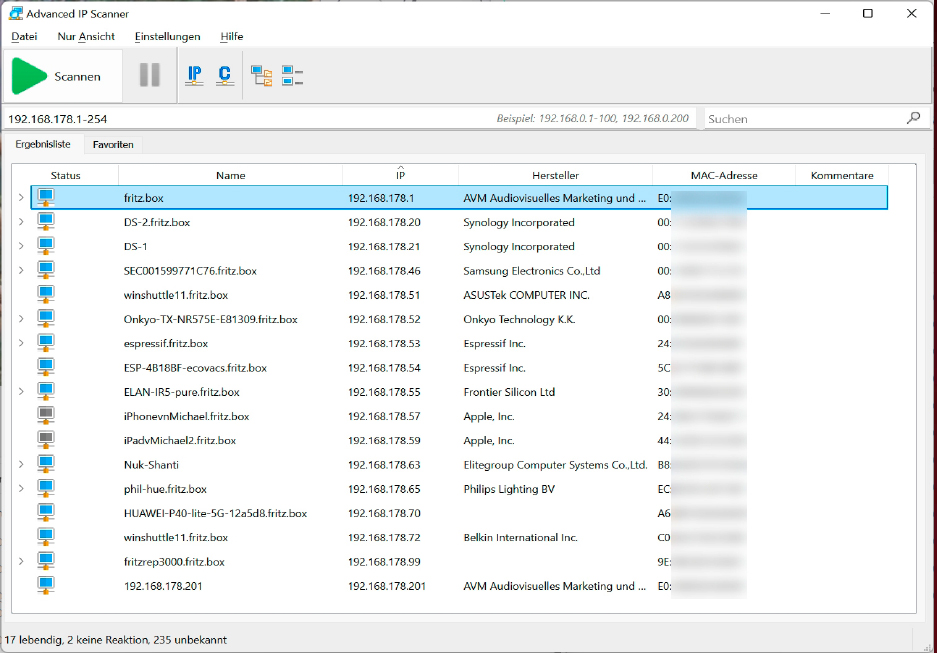Sort by the Name column header
The image size is (937, 653).
click(231, 176)
